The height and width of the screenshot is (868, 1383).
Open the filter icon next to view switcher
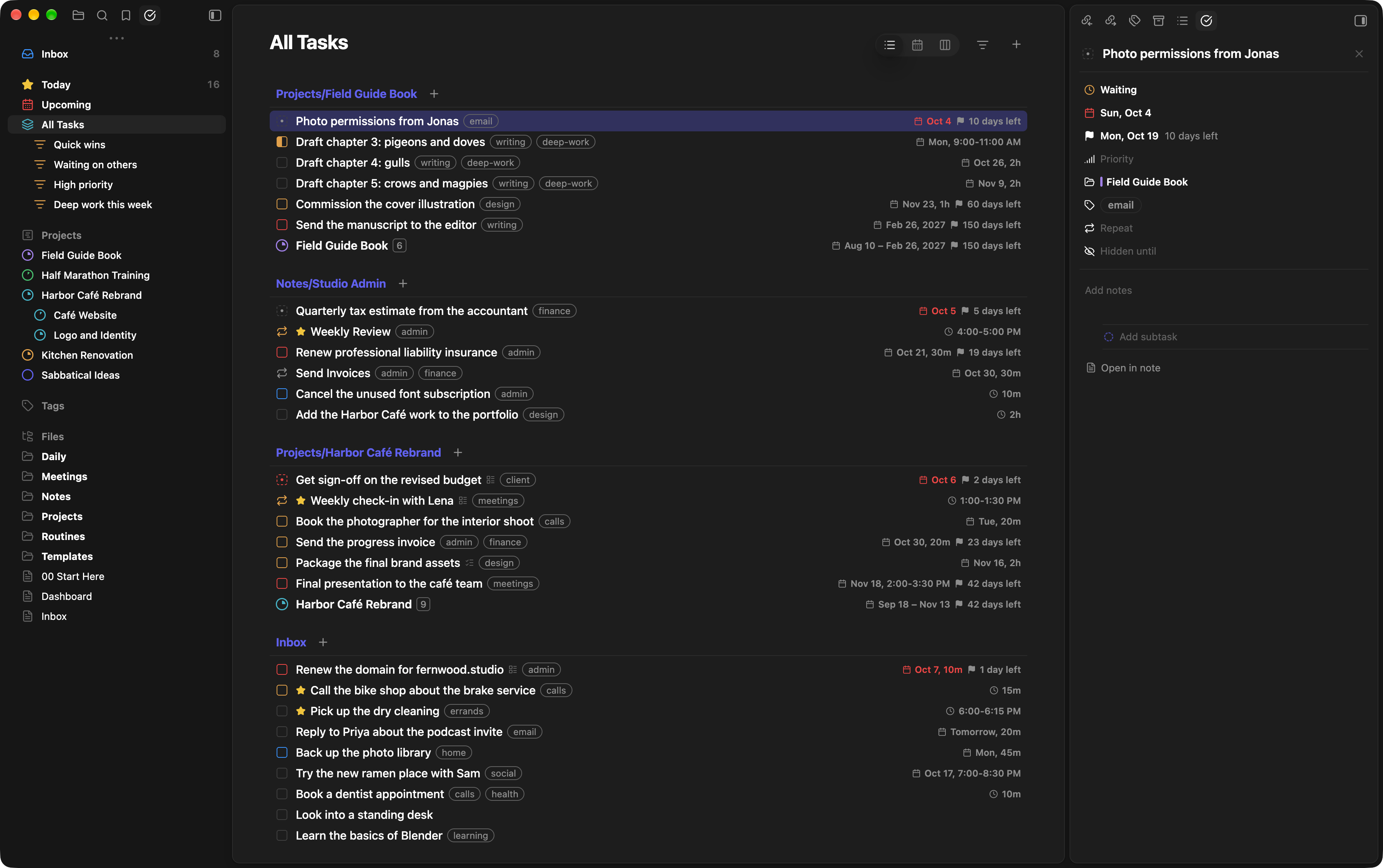(x=982, y=45)
